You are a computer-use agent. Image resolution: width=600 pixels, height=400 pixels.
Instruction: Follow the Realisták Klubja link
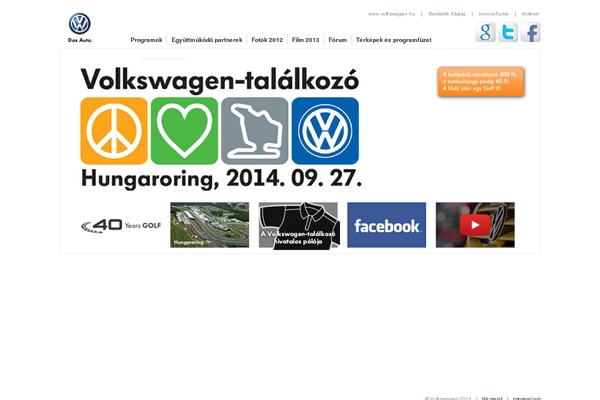(447, 14)
